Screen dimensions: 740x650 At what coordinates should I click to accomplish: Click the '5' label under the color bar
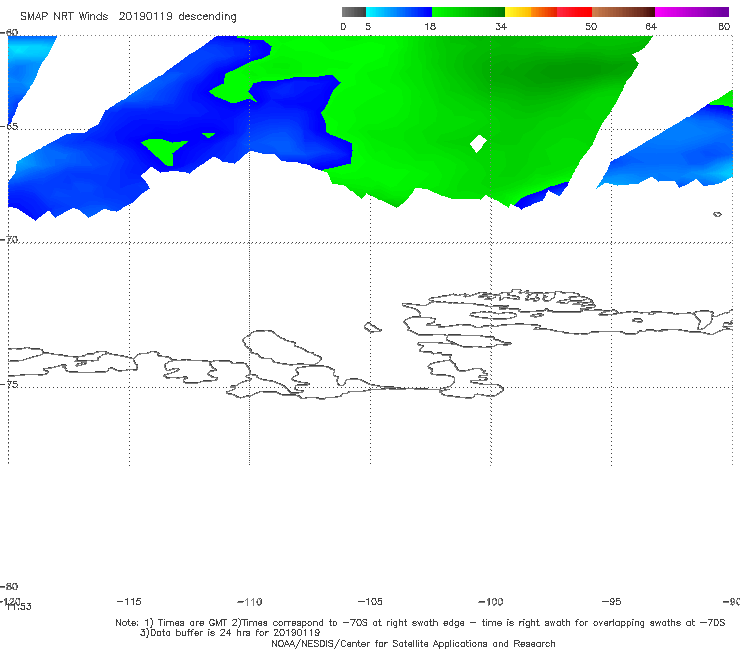coord(368,27)
